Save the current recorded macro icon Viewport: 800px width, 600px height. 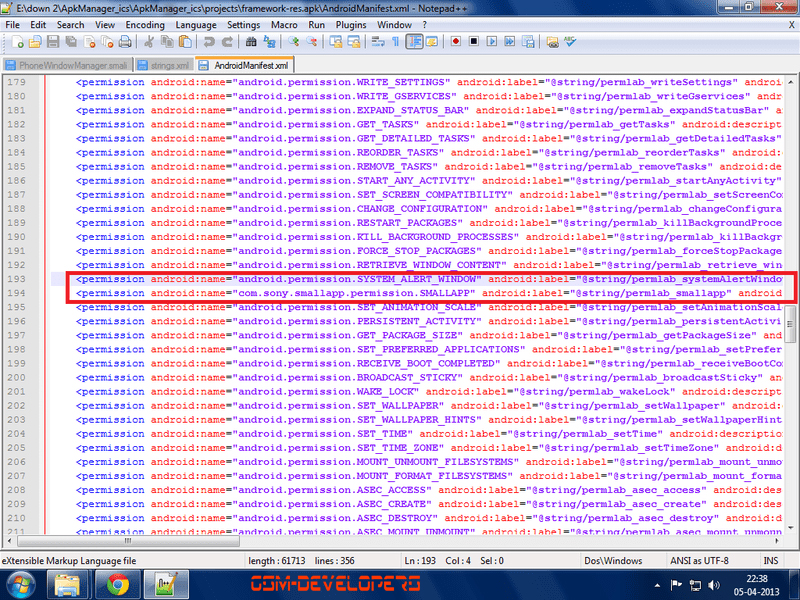528,42
